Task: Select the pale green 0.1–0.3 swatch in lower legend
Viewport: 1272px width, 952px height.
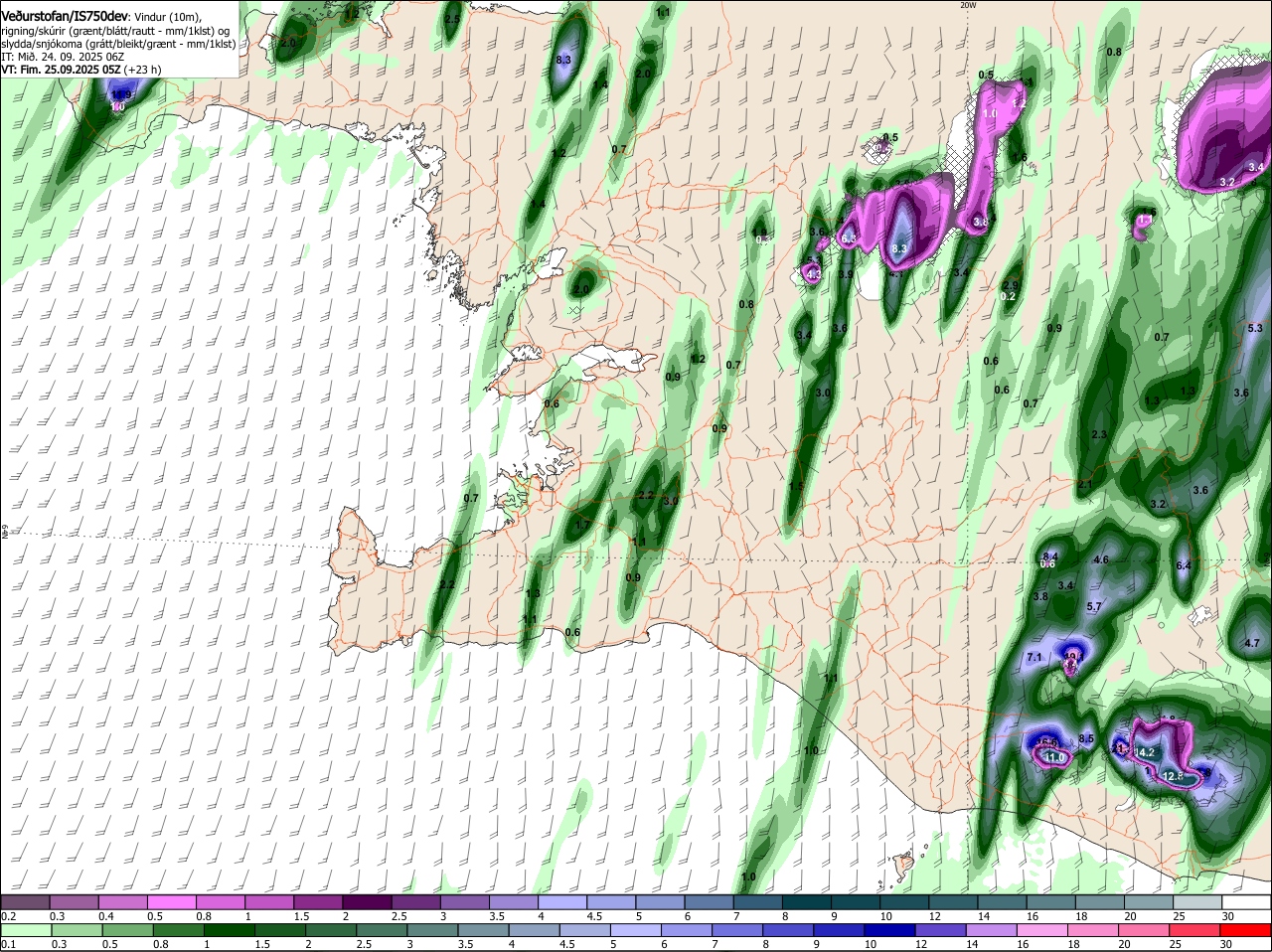Action: pos(26,929)
